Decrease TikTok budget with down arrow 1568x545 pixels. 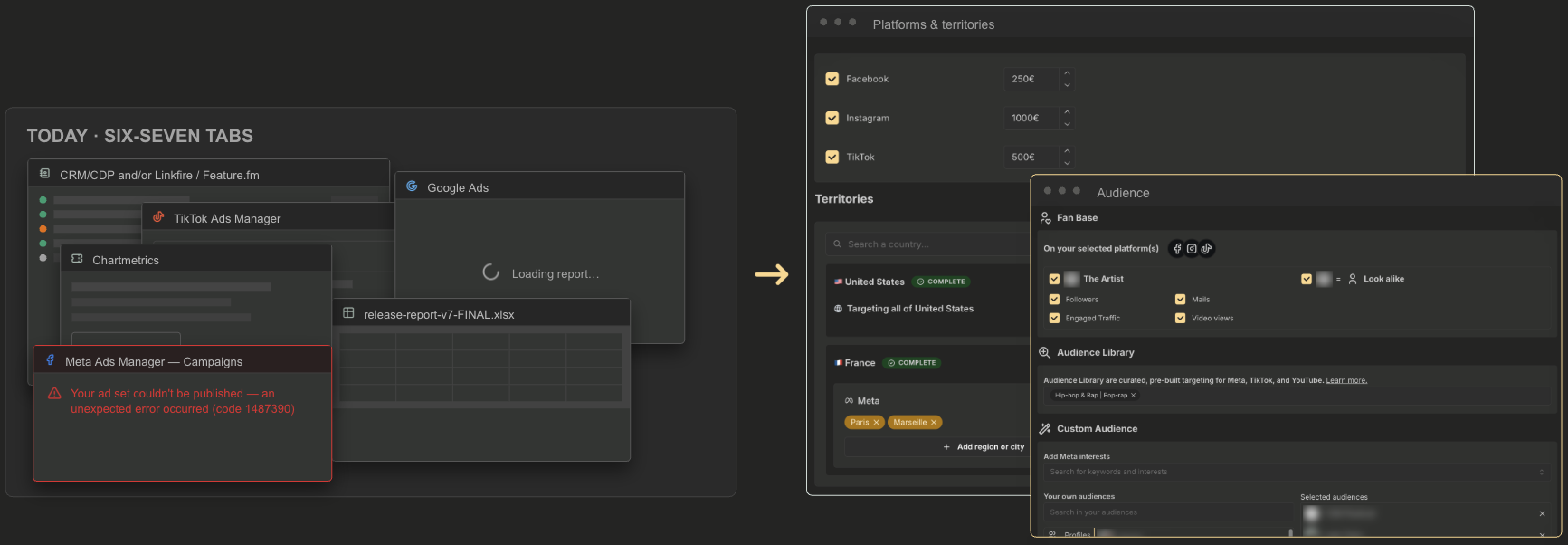coord(1067,163)
